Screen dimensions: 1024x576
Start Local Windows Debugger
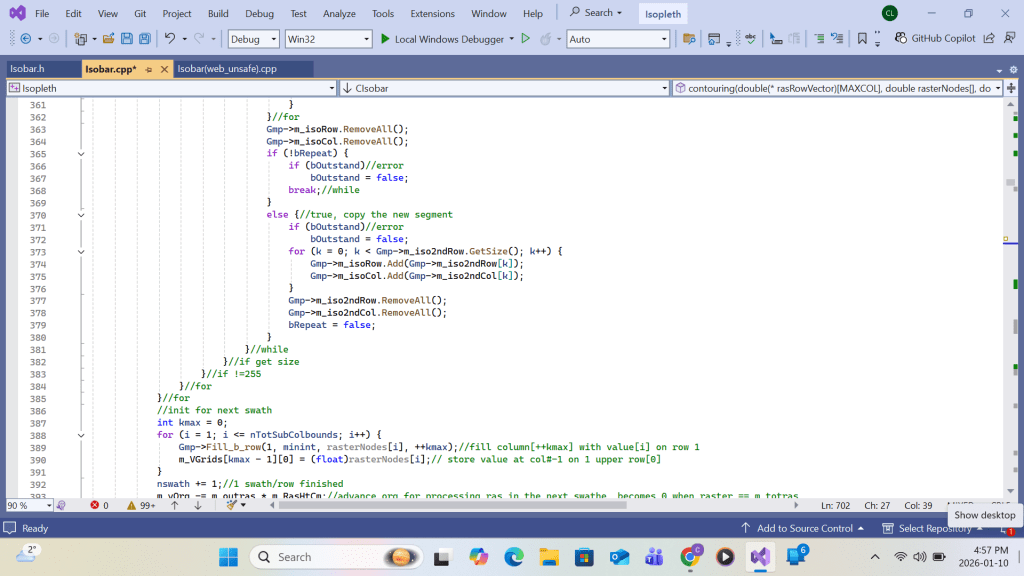pyautogui.click(x=438, y=39)
